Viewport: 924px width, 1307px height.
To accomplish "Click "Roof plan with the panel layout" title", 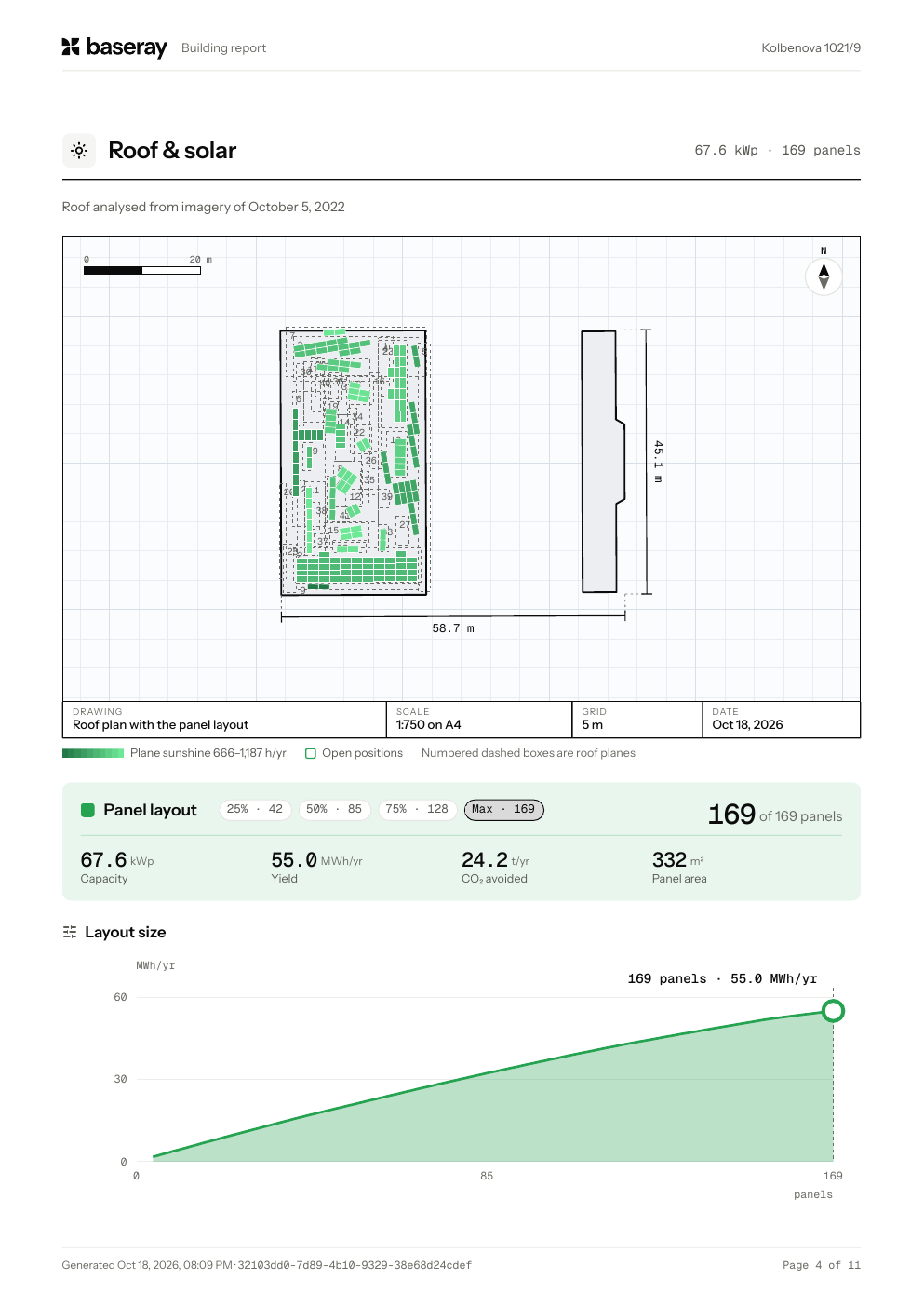I will (x=160, y=724).
